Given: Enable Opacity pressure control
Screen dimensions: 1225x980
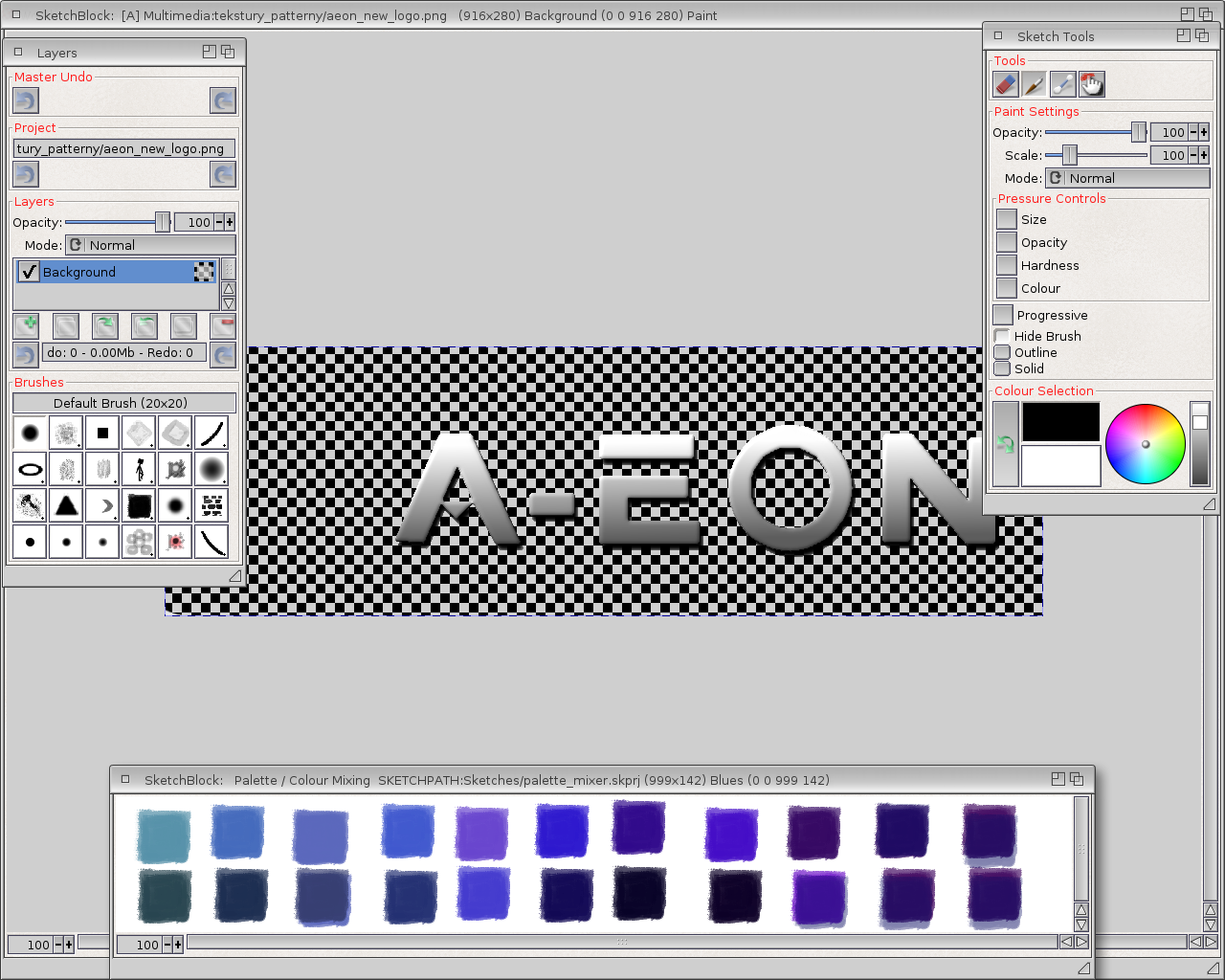Looking at the screenshot, I should [1006, 242].
